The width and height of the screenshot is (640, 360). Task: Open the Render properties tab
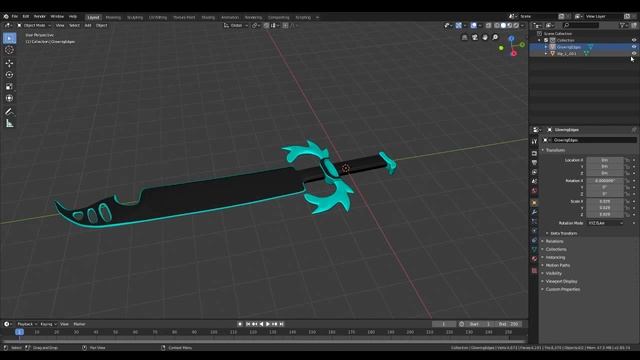534,153
